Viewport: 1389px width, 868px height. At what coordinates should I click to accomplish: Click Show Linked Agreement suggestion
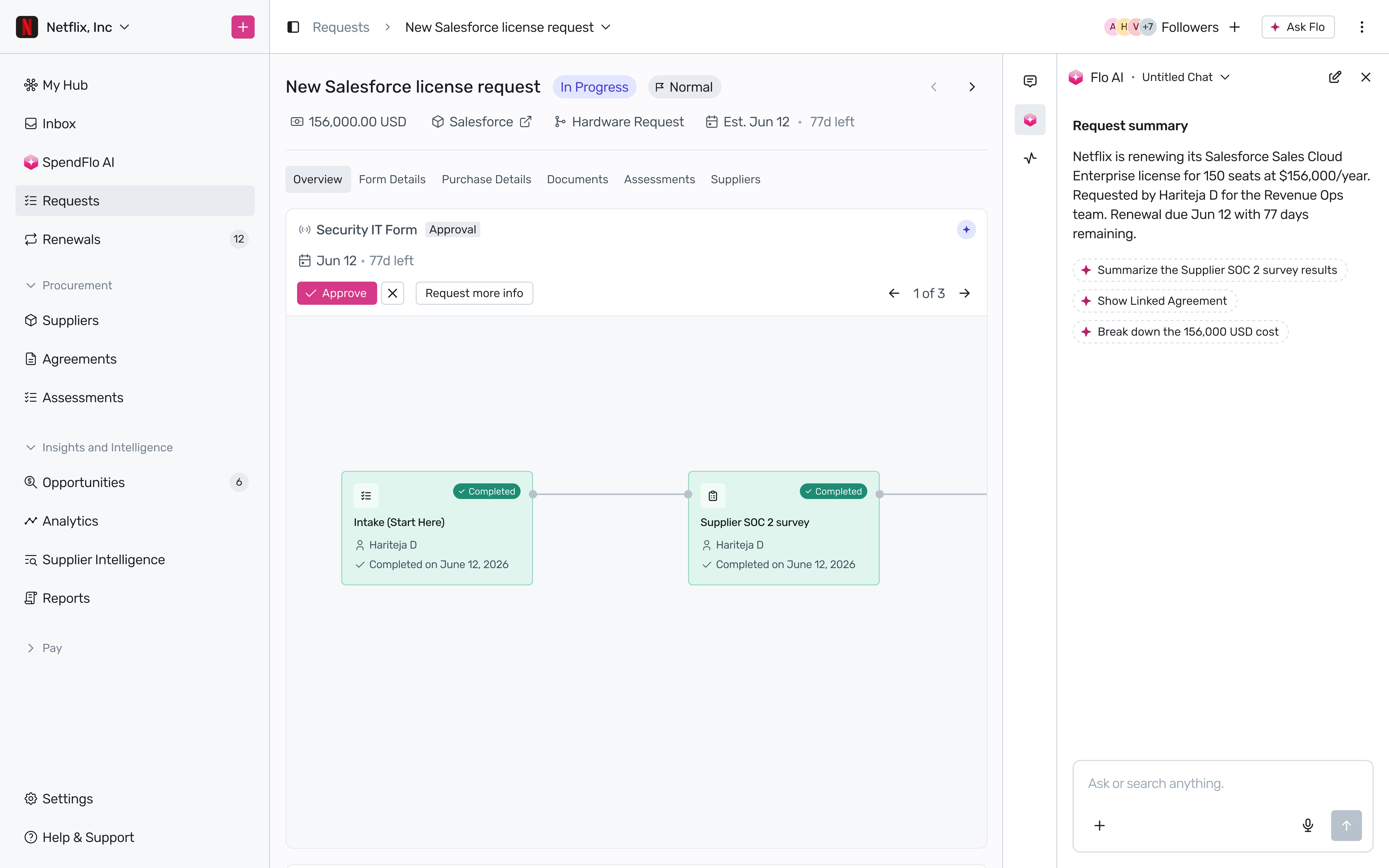1154,301
